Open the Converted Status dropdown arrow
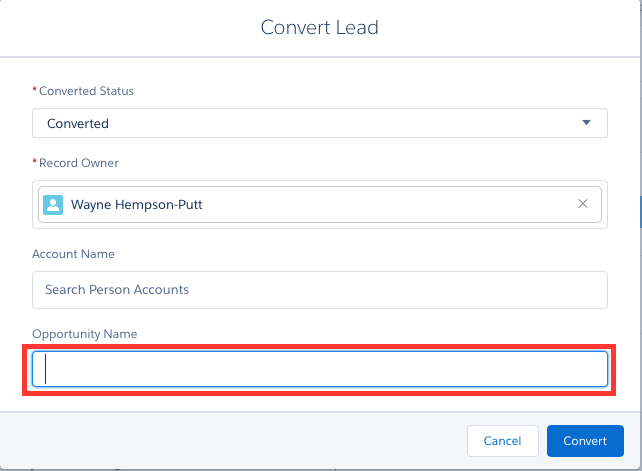Screen dimensions: 642x471 click(x=587, y=123)
